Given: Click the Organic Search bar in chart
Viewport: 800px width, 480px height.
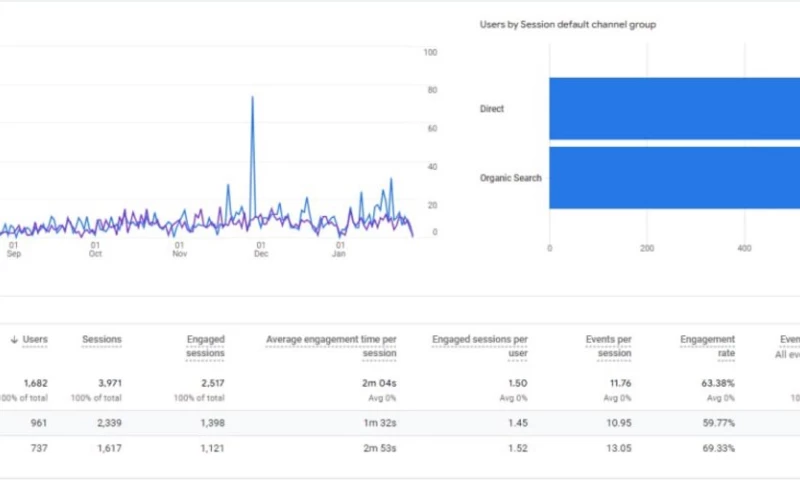Looking at the screenshot, I should tap(674, 178).
